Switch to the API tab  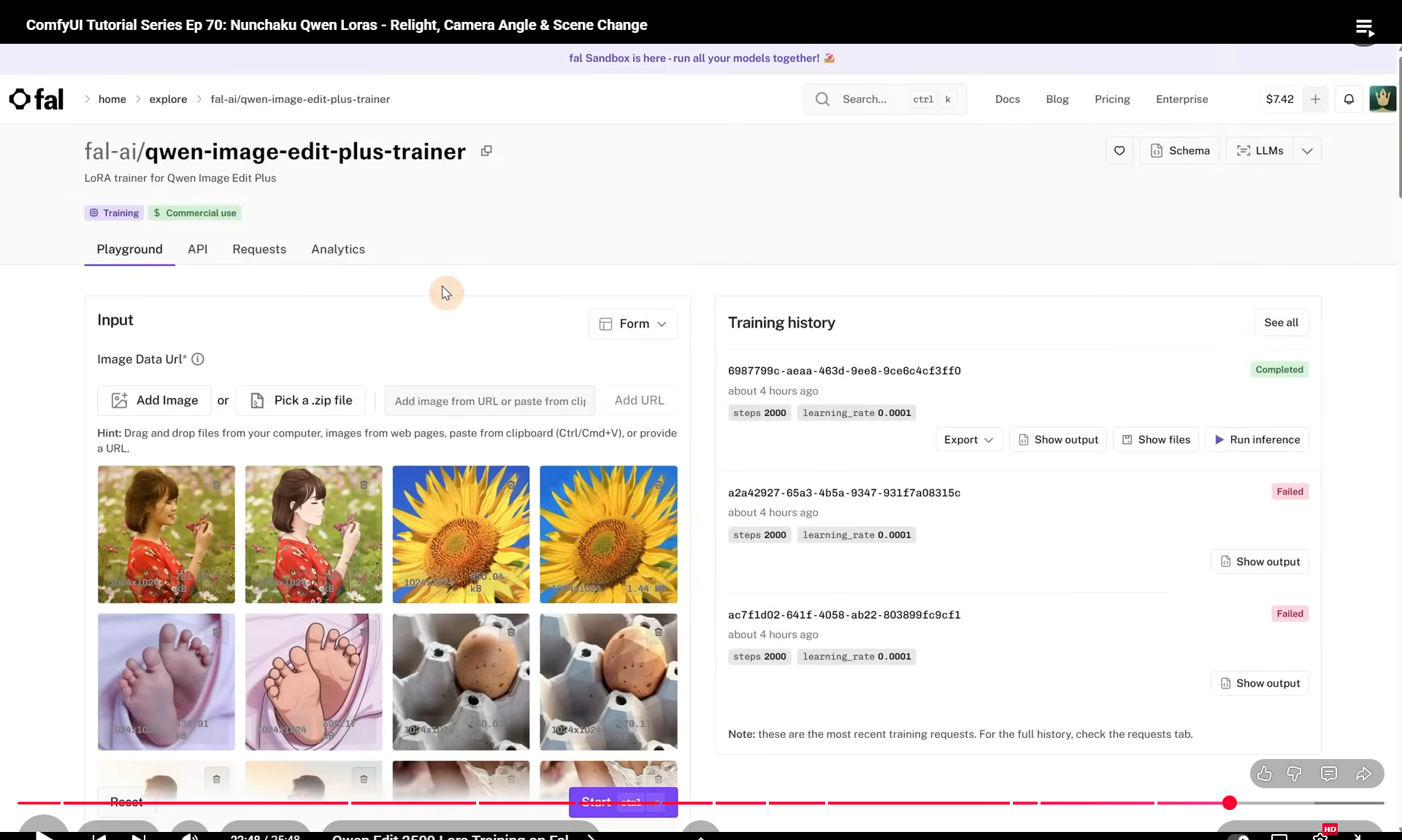[x=197, y=249]
